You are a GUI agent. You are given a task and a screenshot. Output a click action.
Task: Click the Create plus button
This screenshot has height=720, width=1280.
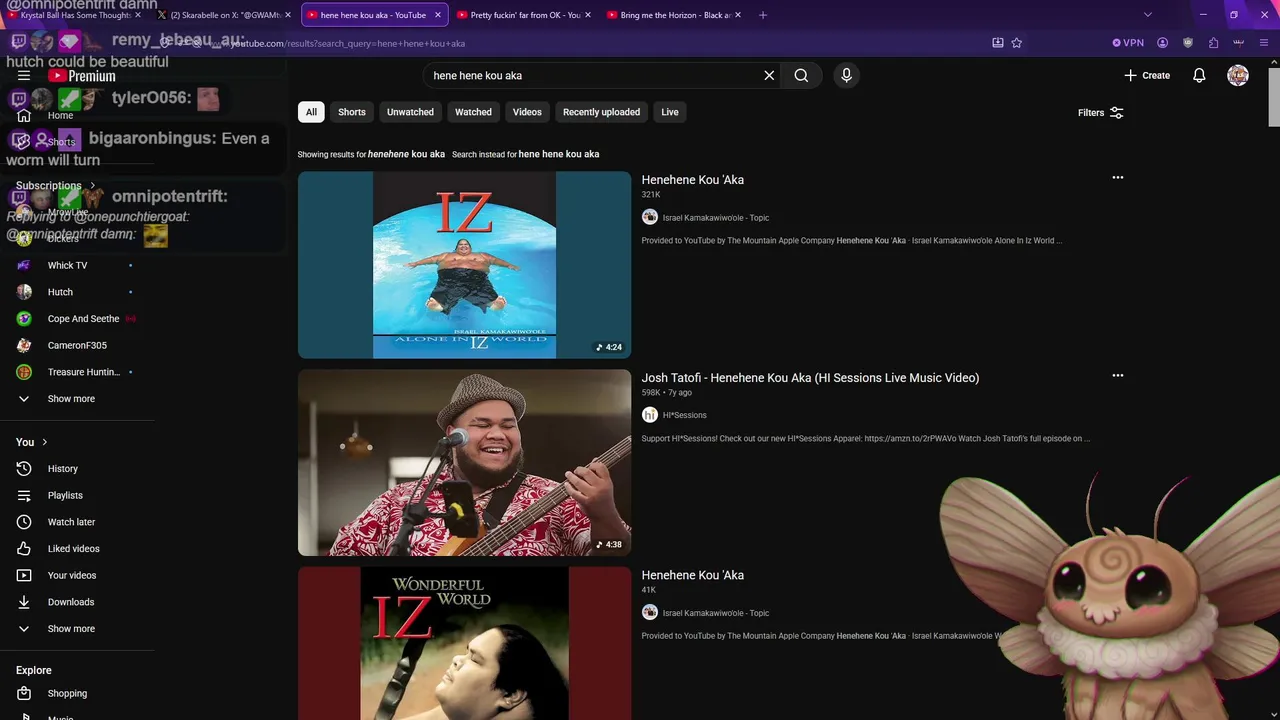1147,75
